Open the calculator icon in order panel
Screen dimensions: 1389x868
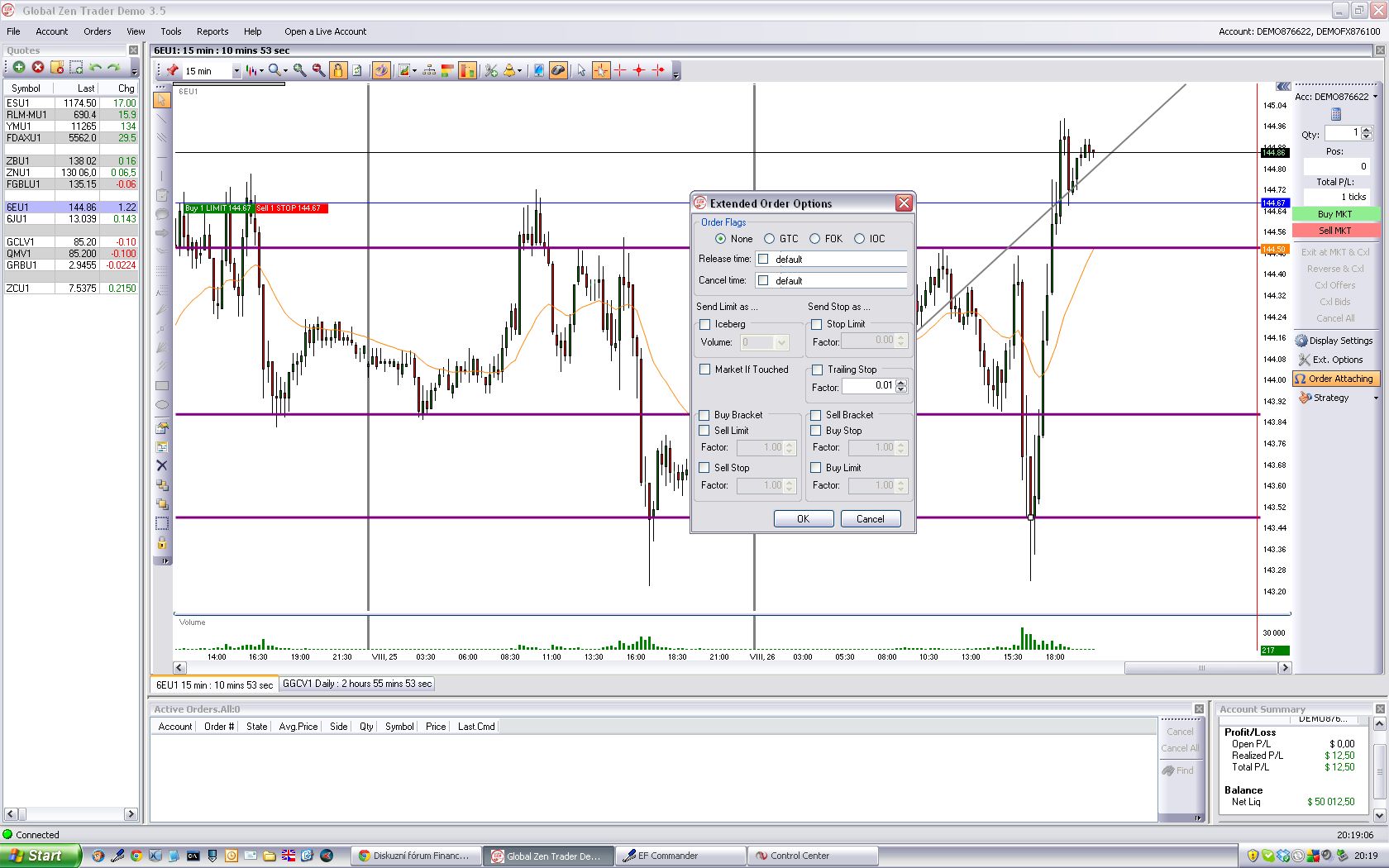click(x=1336, y=115)
